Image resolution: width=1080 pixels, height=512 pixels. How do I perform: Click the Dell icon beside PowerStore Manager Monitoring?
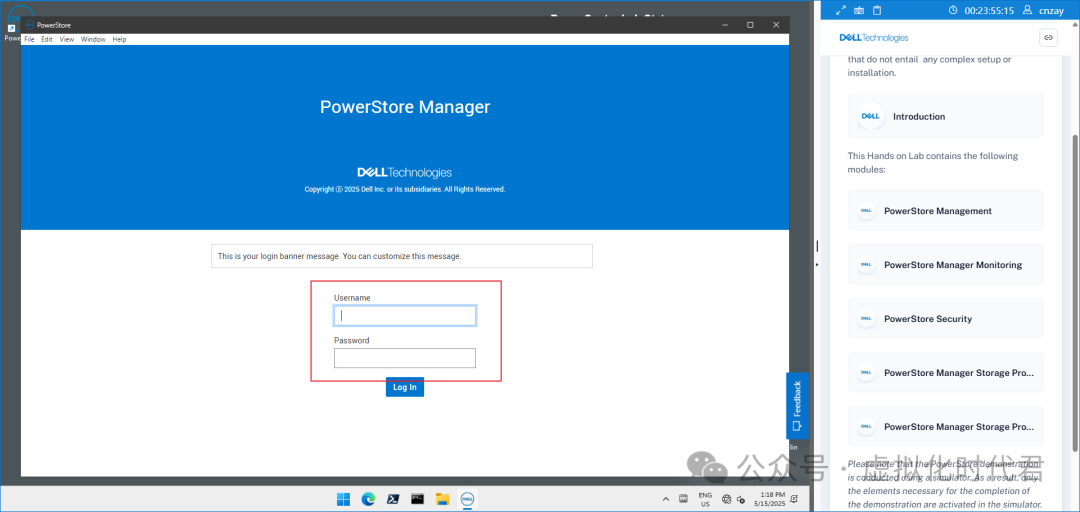pyautogui.click(x=866, y=265)
